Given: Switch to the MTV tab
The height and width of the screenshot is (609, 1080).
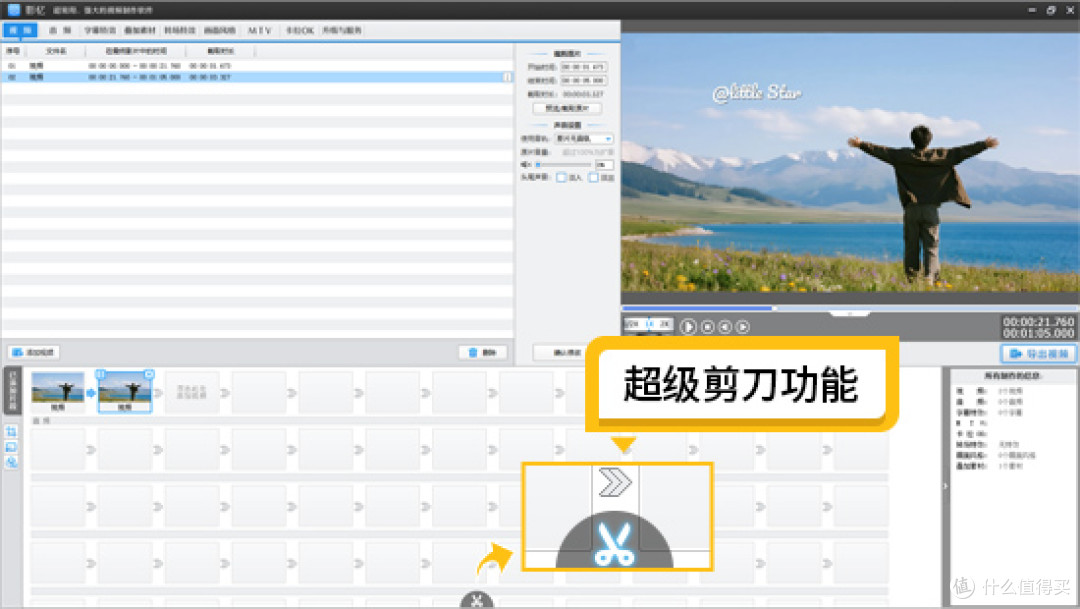Looking at the screenshot, I should [260, 30].
